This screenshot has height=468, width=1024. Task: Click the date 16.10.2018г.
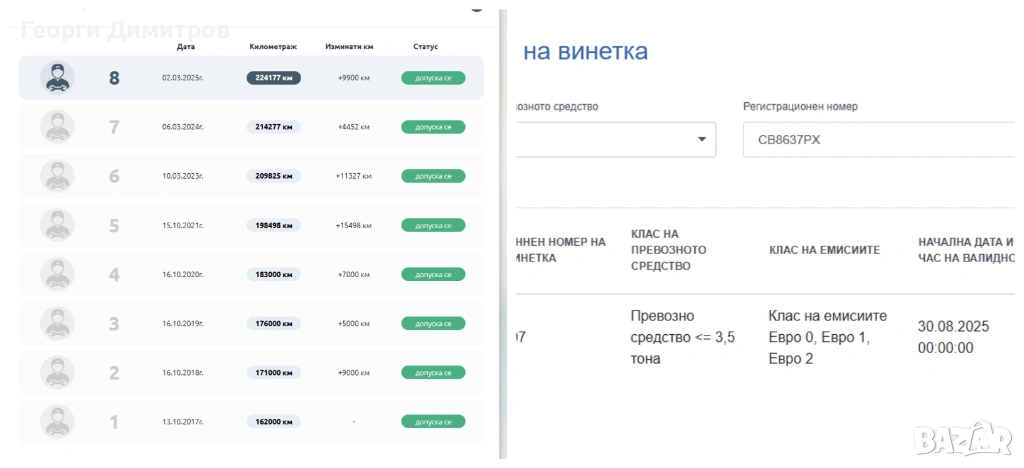[183, 372]
